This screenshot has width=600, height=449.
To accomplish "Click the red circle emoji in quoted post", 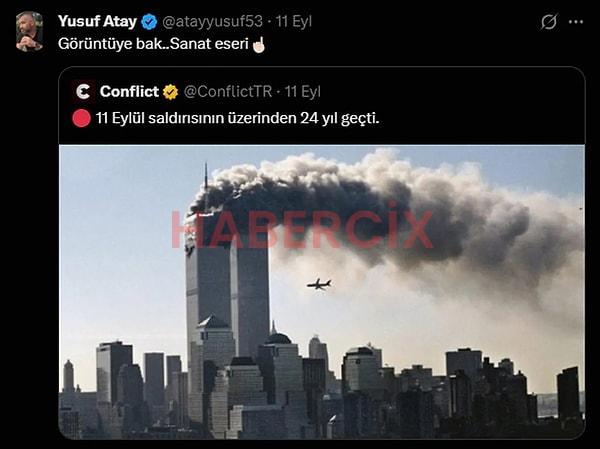I will [x=82, y=118].
